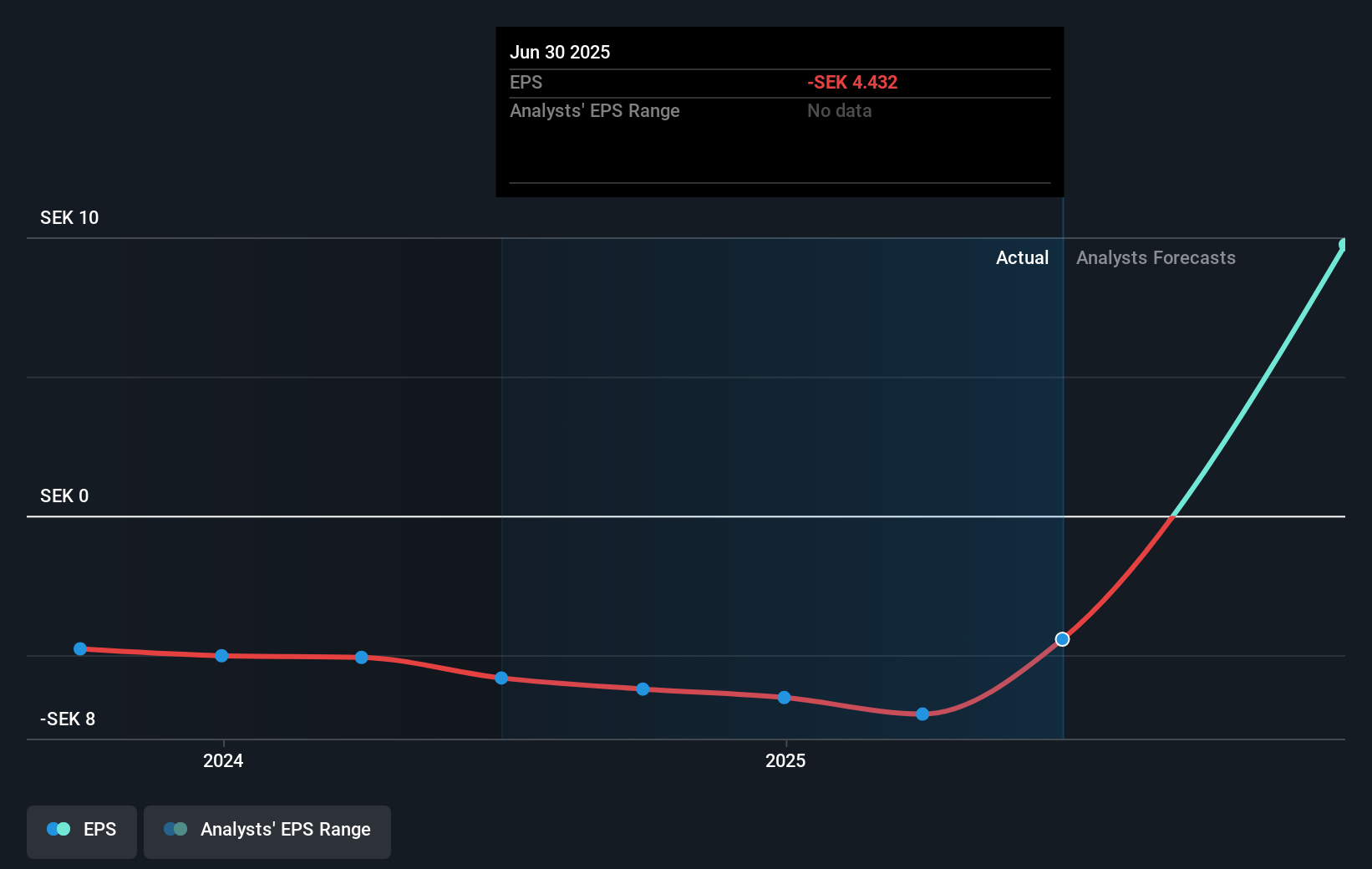Viewport: 1372px width, 869px height.
Task: Click the blue EPS dot in the legend
Action: 52,829
